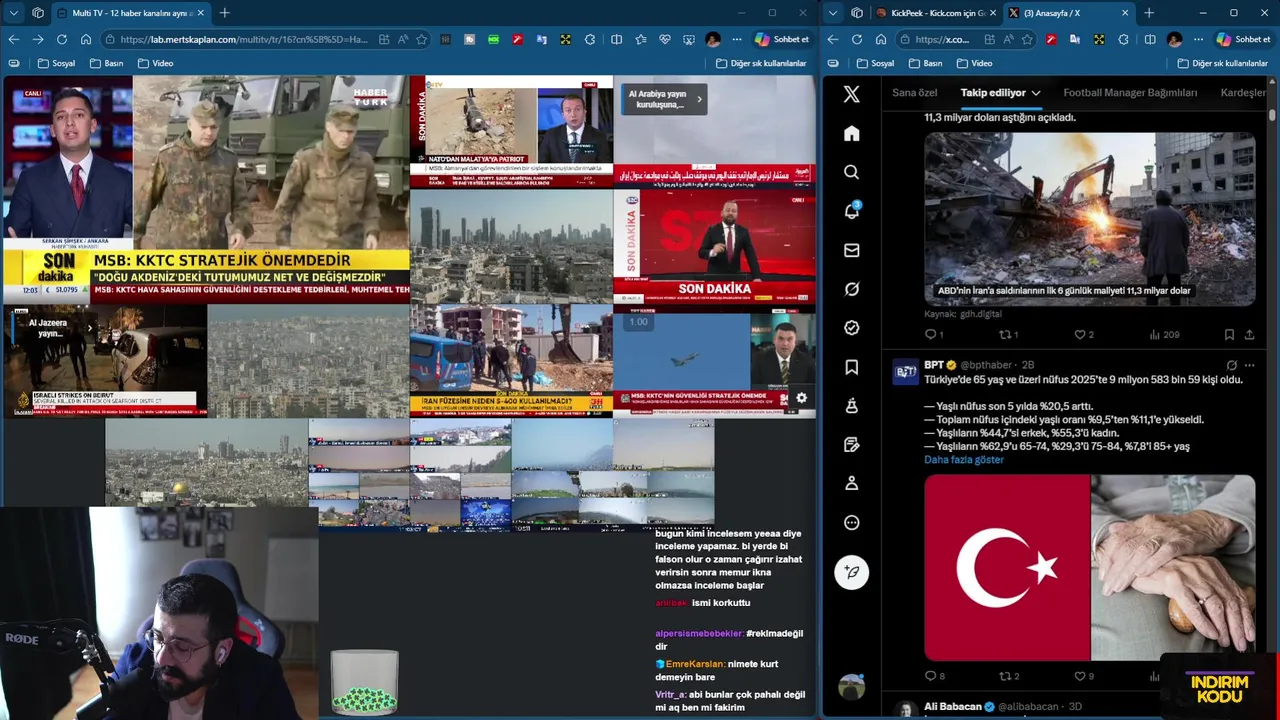Open more menu on BPT tweet

point(1249,365)
